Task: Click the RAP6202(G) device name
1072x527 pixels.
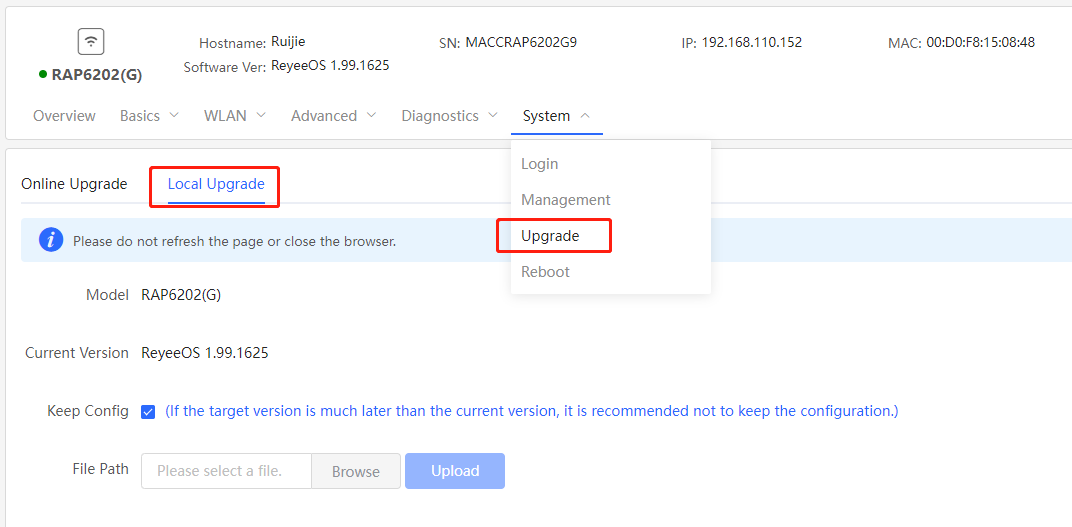Action: 97,75
